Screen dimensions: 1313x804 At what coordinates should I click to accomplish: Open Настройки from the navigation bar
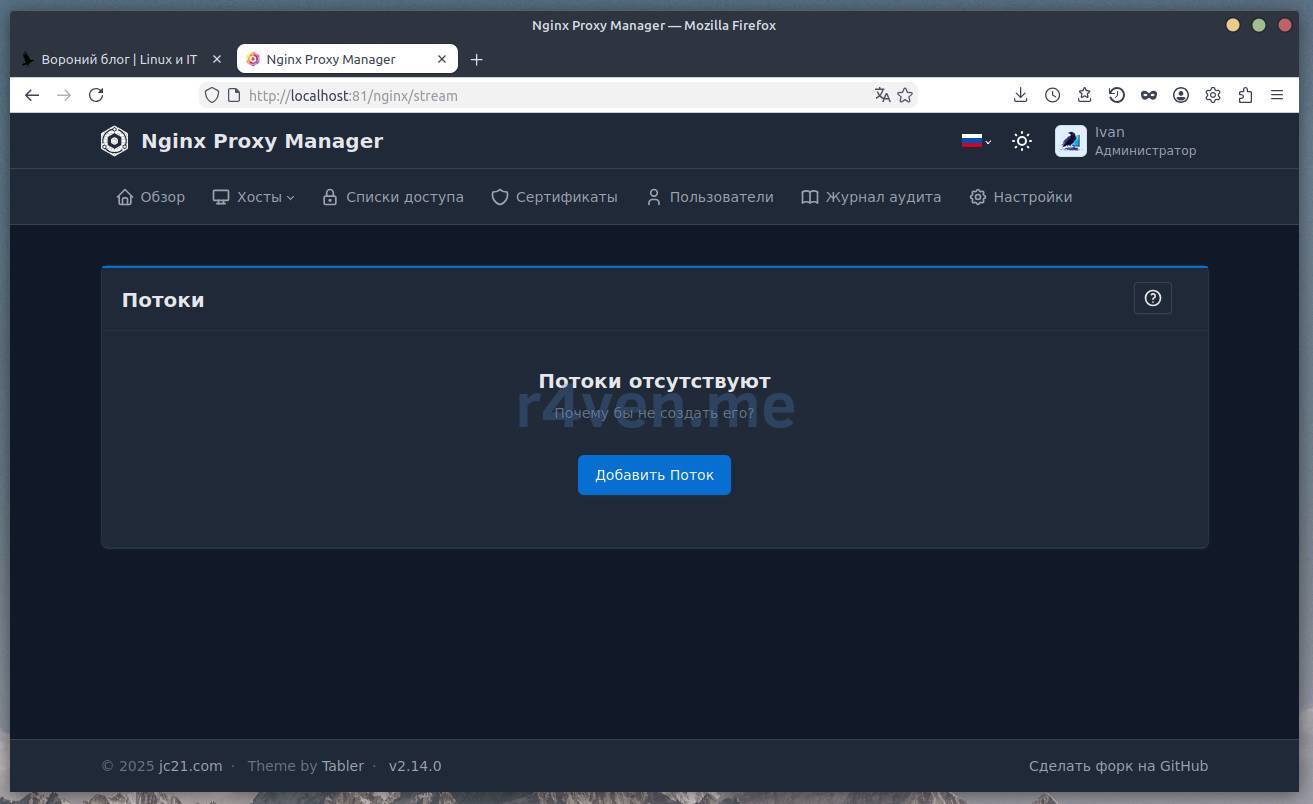tap(1020, 197)
